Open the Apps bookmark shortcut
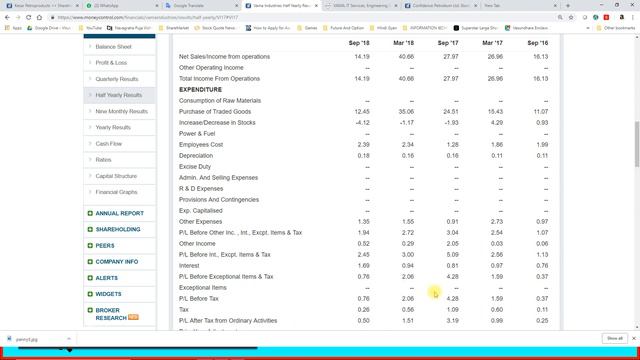 click(13, 28)
